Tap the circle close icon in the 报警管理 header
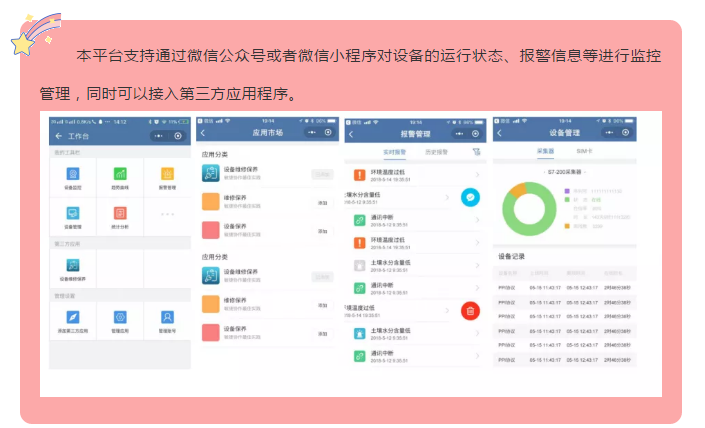The image size is (705, 428). point(475,134)
